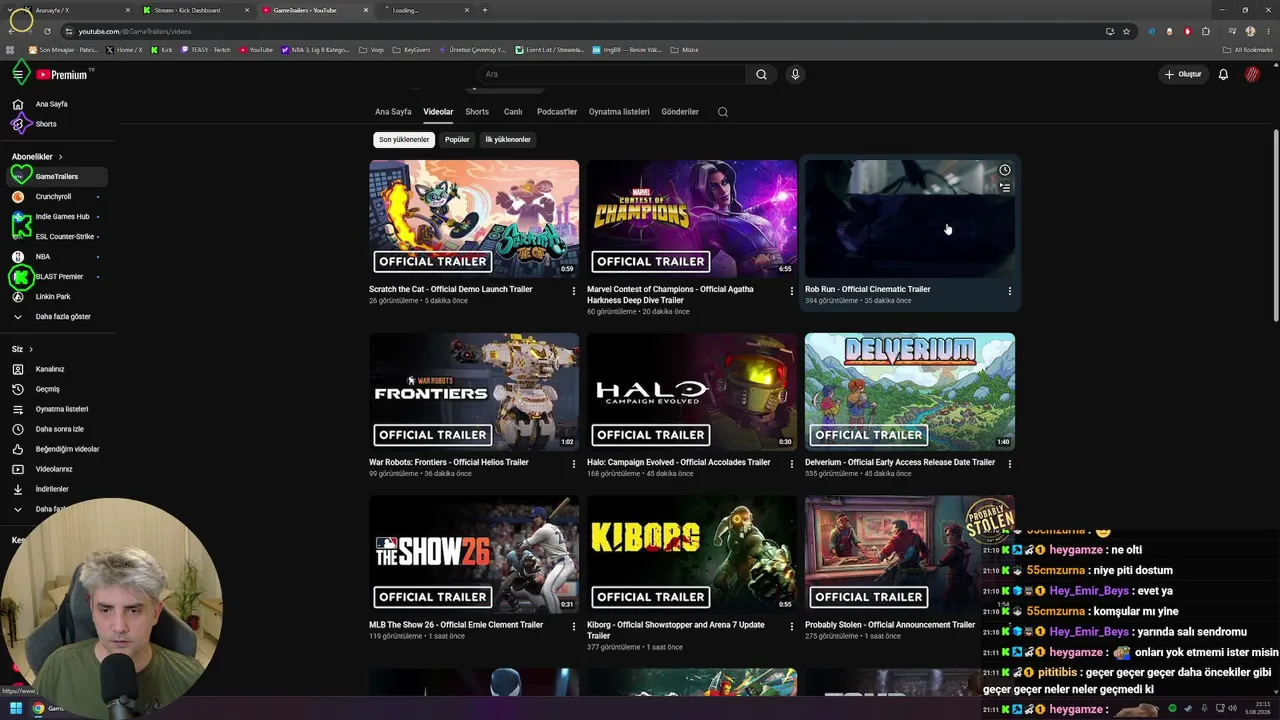Image resolution: width=1280 pixels, height=720 pixels.
Task: Open İndirilenler in the sidebar
Action: pyautogui.click(x=55, y=489)
